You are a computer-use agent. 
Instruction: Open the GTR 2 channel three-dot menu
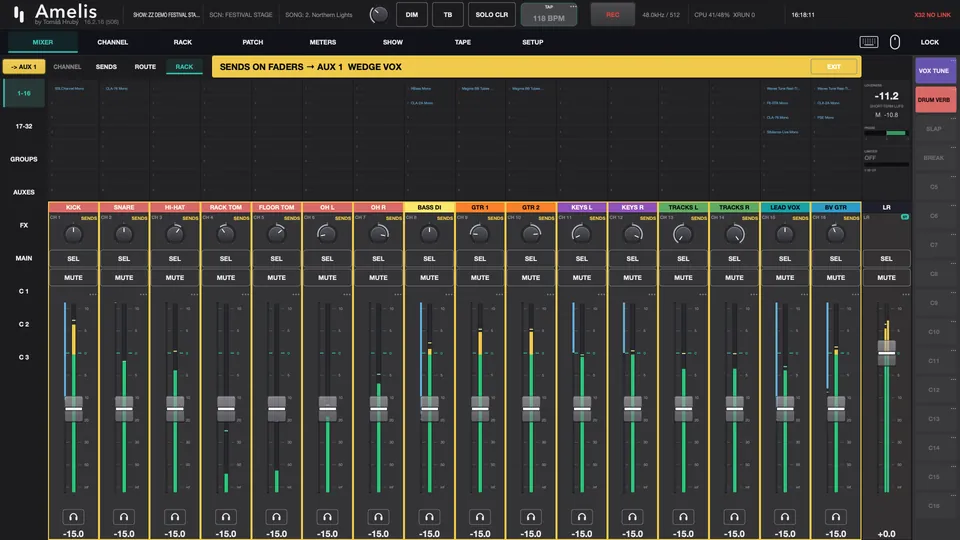pos(550,294)
